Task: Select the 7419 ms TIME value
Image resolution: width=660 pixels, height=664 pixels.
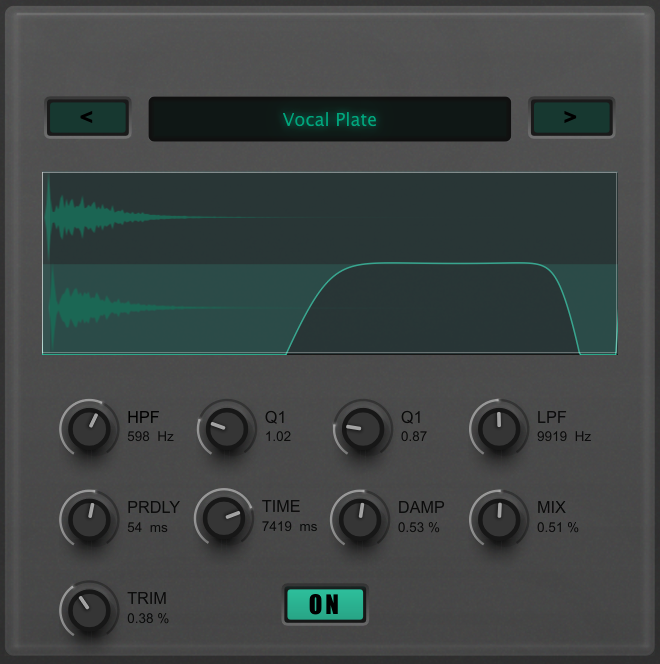Action: 289,527
